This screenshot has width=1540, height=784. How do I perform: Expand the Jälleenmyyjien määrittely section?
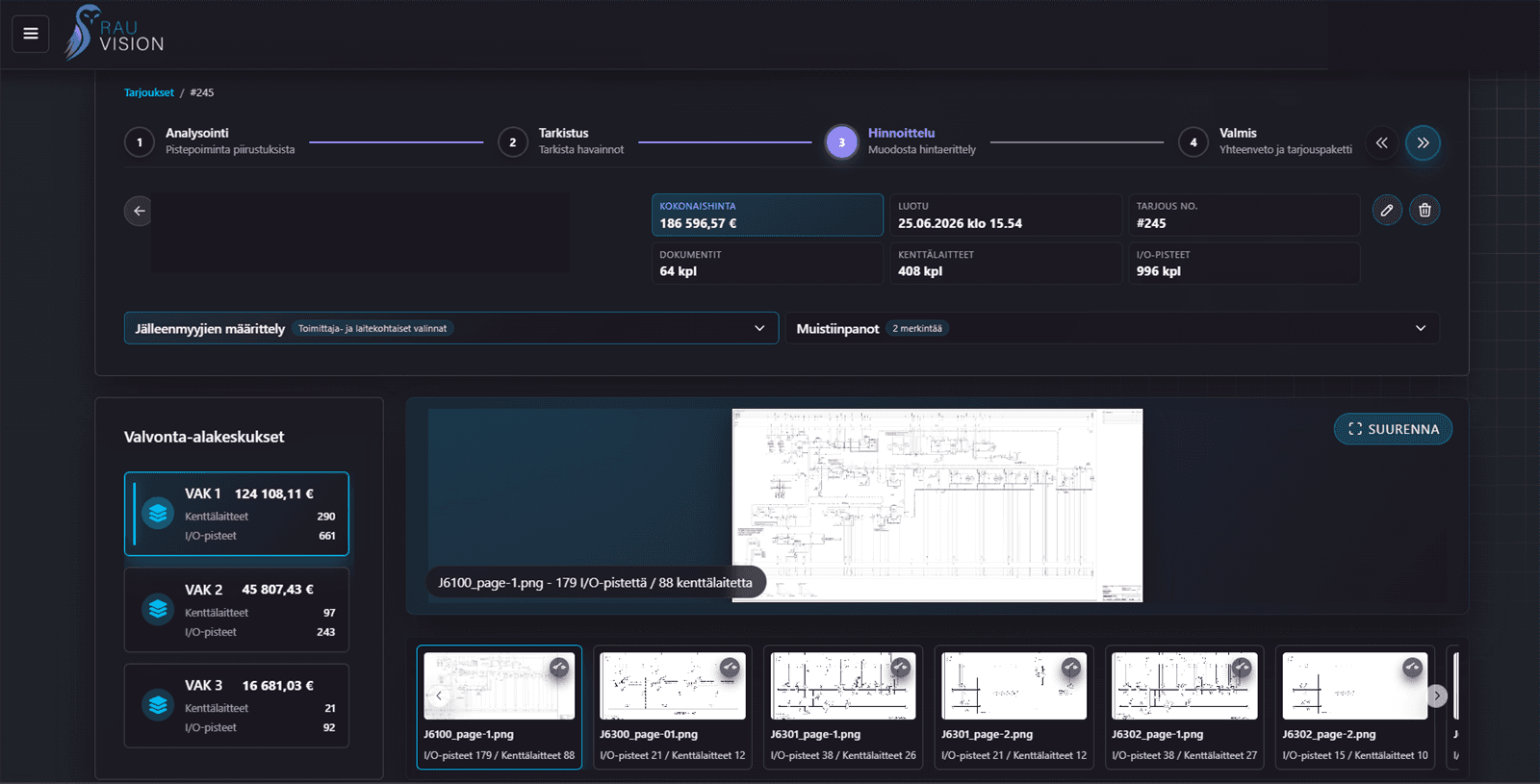coord(450,328)
